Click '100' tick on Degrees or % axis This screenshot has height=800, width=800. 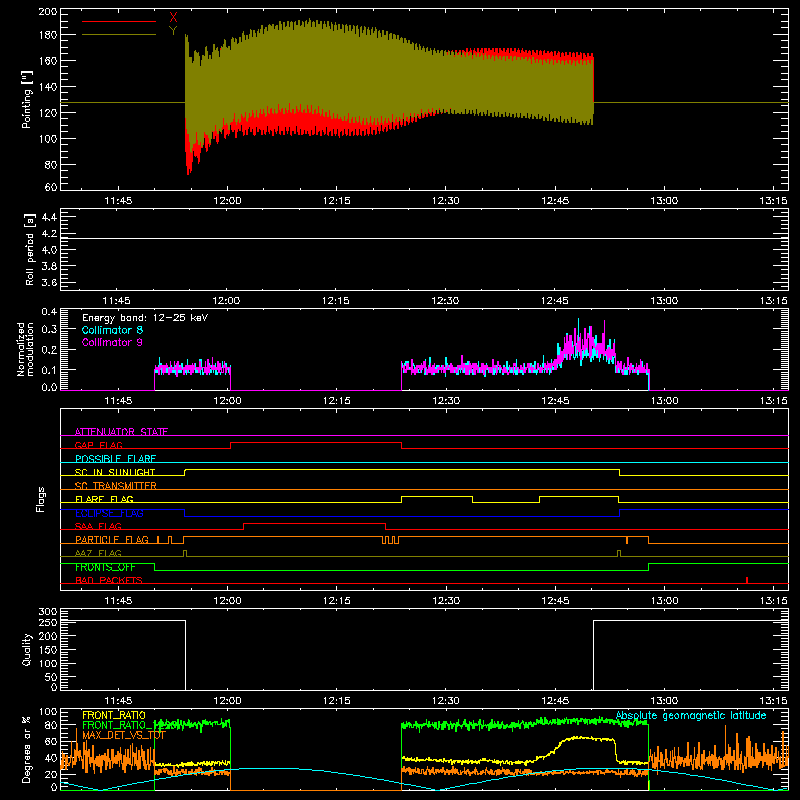click(48, 711)
